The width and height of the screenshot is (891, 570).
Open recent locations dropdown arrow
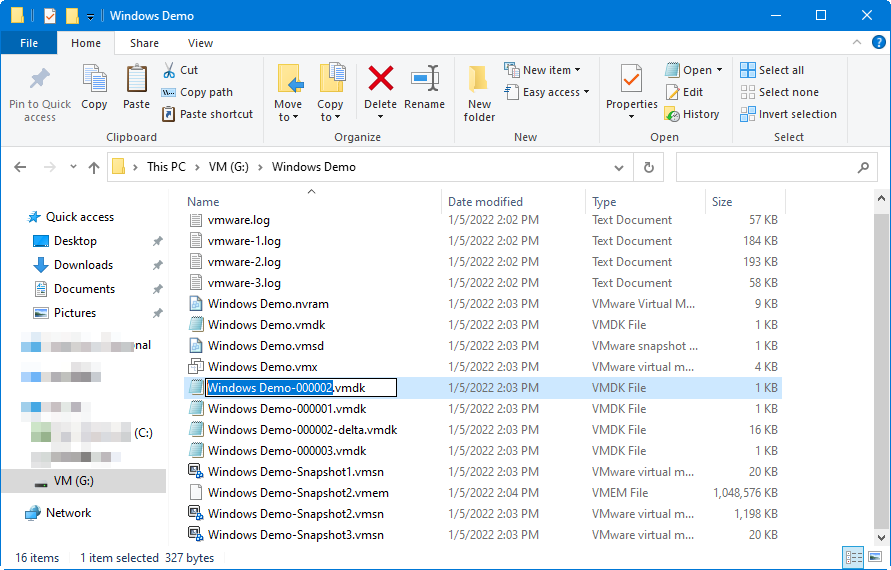coord(73,167)
